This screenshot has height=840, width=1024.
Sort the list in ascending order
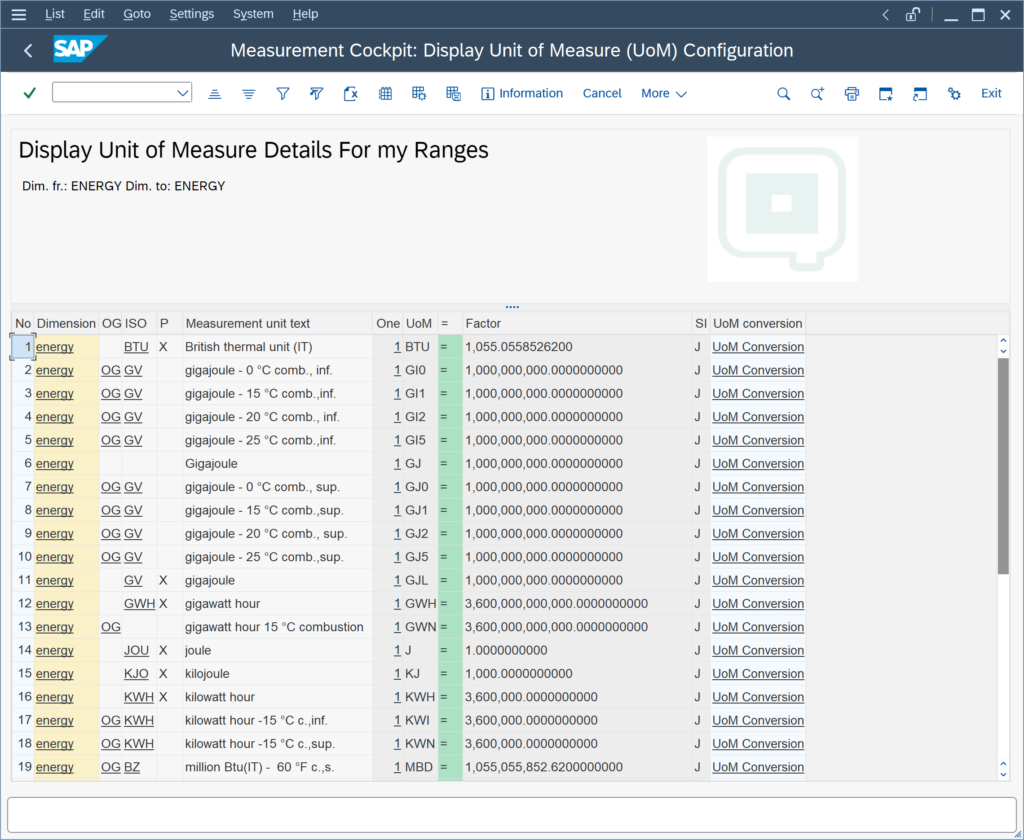(215, 94)
